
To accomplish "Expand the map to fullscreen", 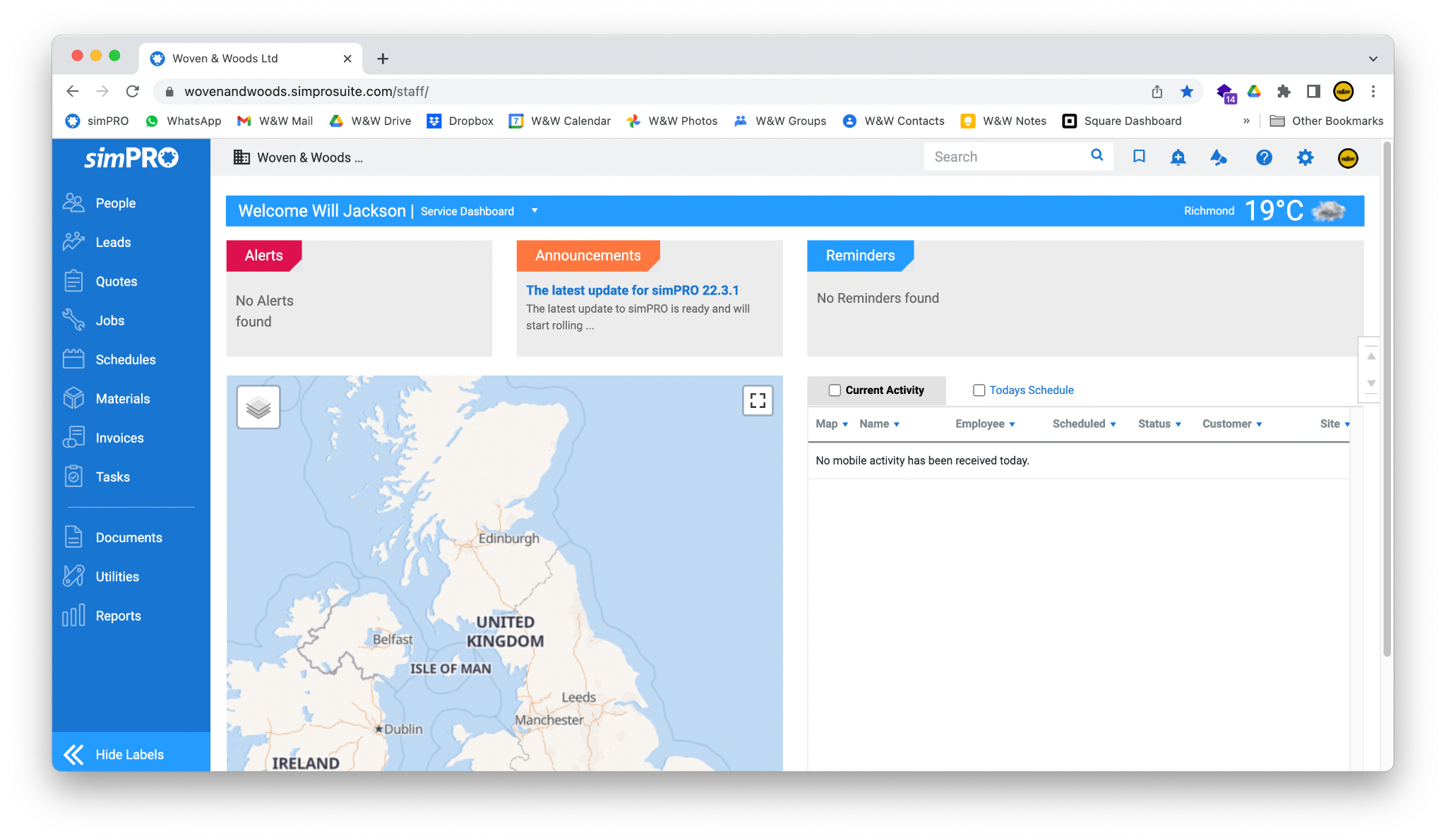I will (758, 401).
